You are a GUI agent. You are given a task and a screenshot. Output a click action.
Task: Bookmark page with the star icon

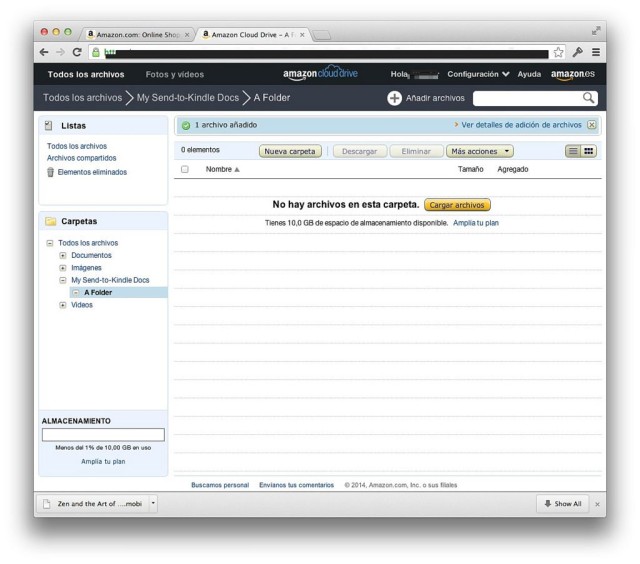click(x=558, y=52)
